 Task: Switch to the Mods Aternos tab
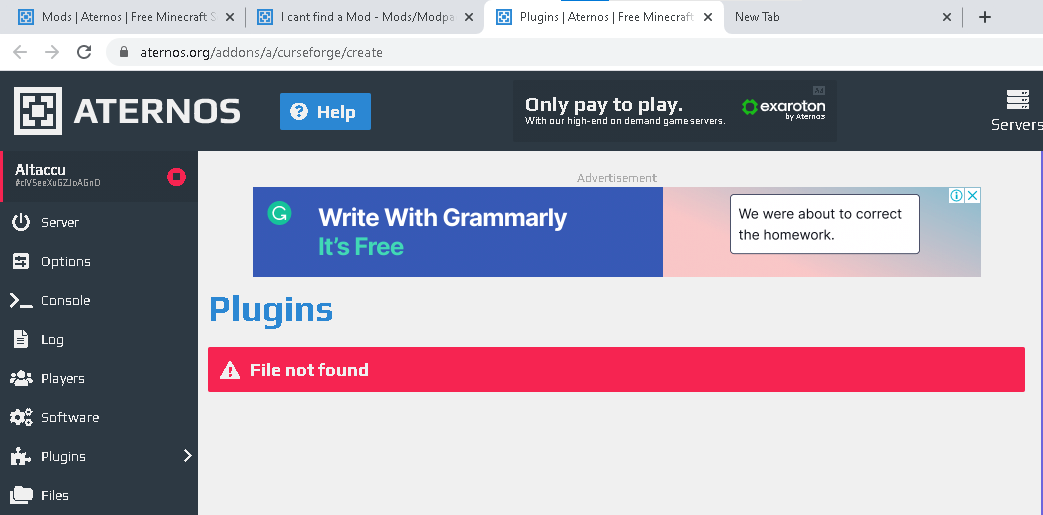pos(126,17)
